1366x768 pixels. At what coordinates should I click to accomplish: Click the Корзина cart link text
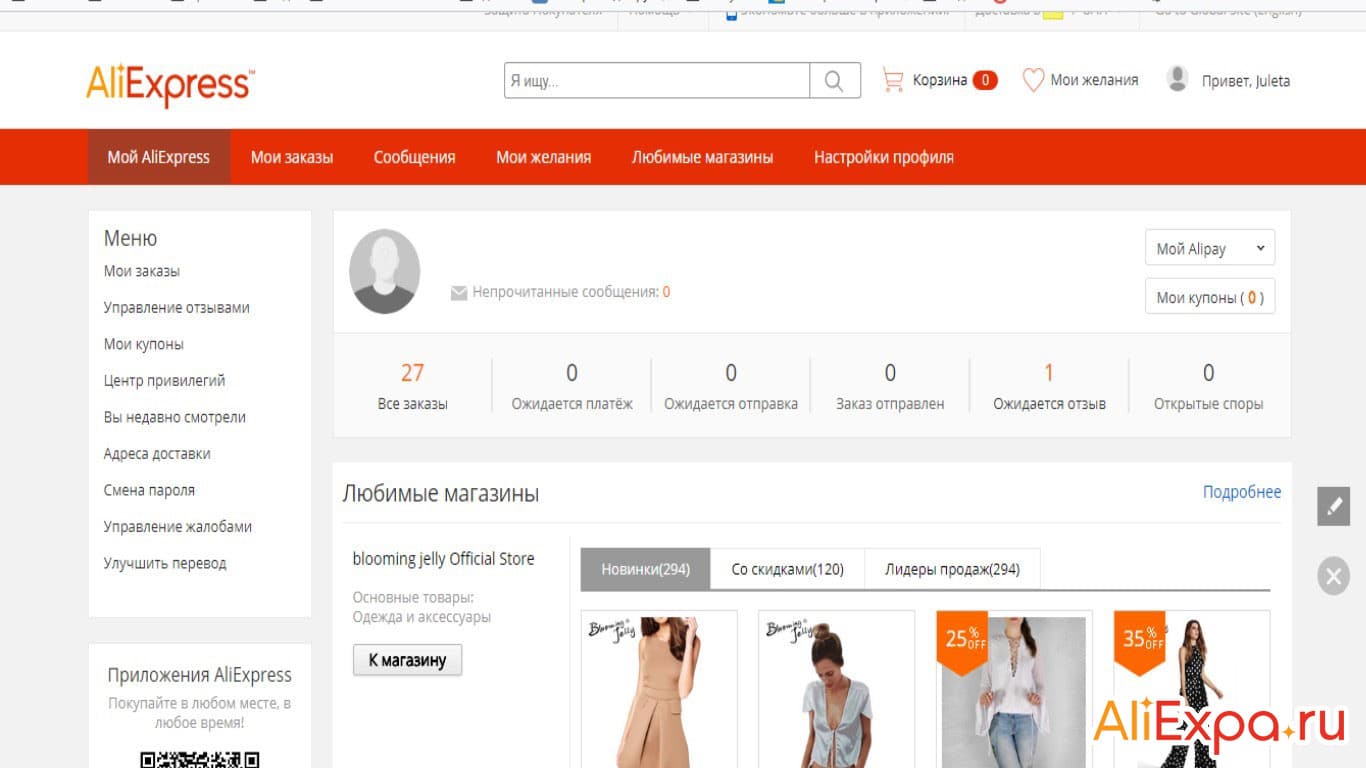(x=939, y=80)
